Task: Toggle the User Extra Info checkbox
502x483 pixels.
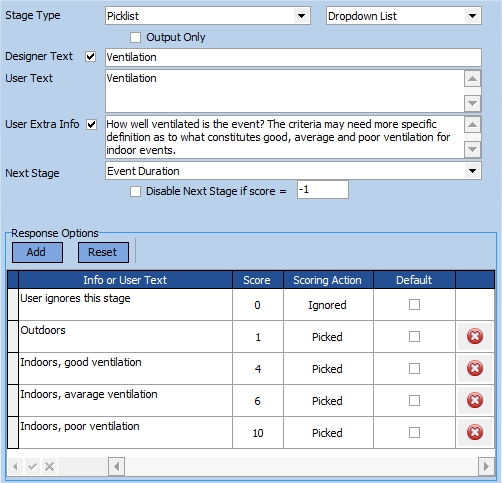Action: click(91, 125)
